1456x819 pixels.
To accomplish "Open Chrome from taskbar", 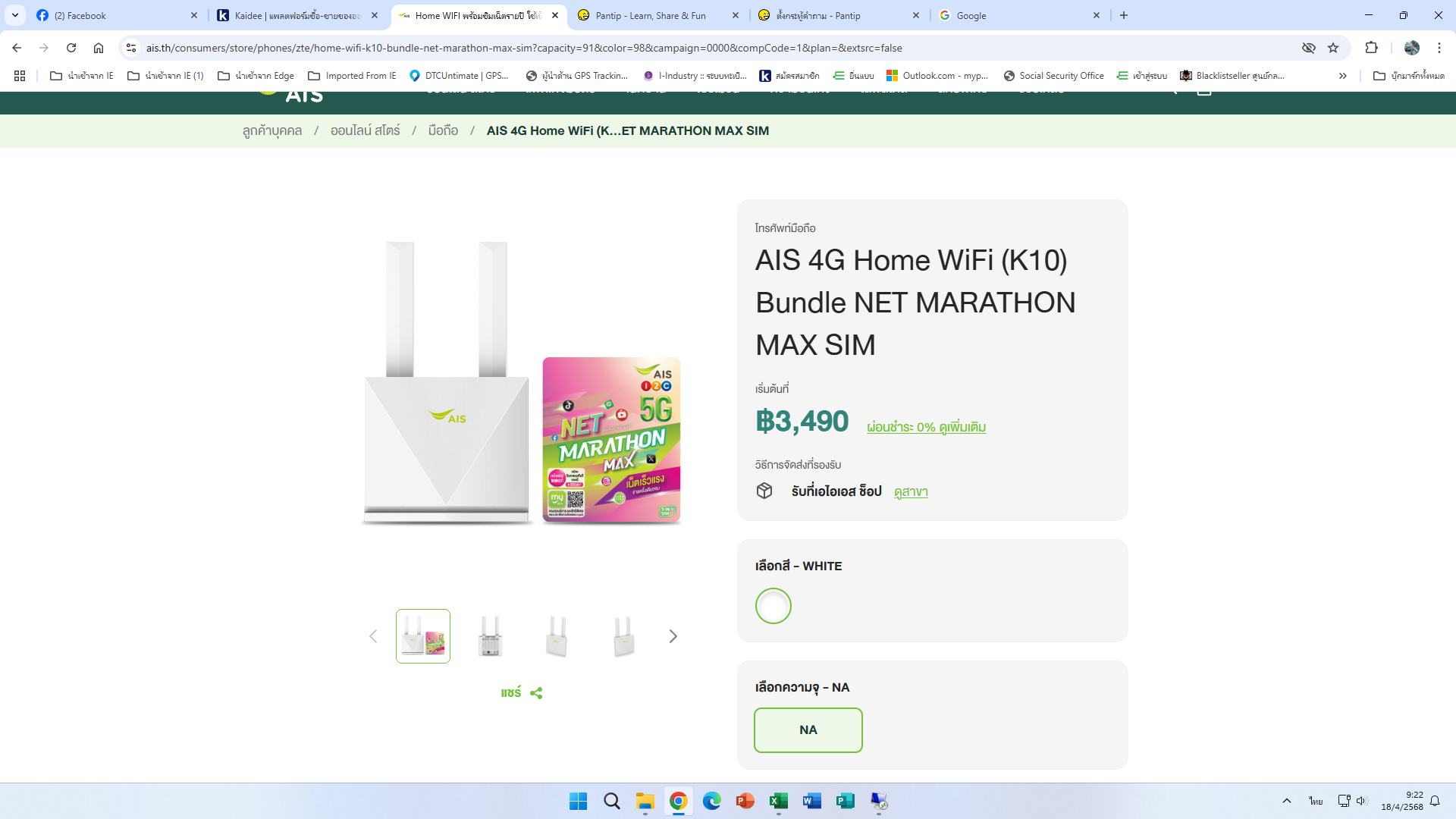I will click(x=679, y=801).
